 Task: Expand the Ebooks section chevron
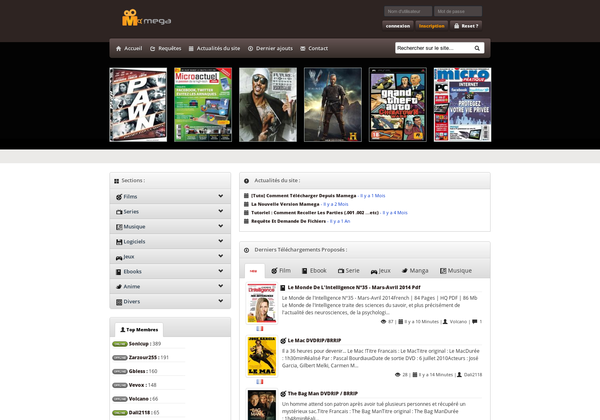tap(221, 271)
